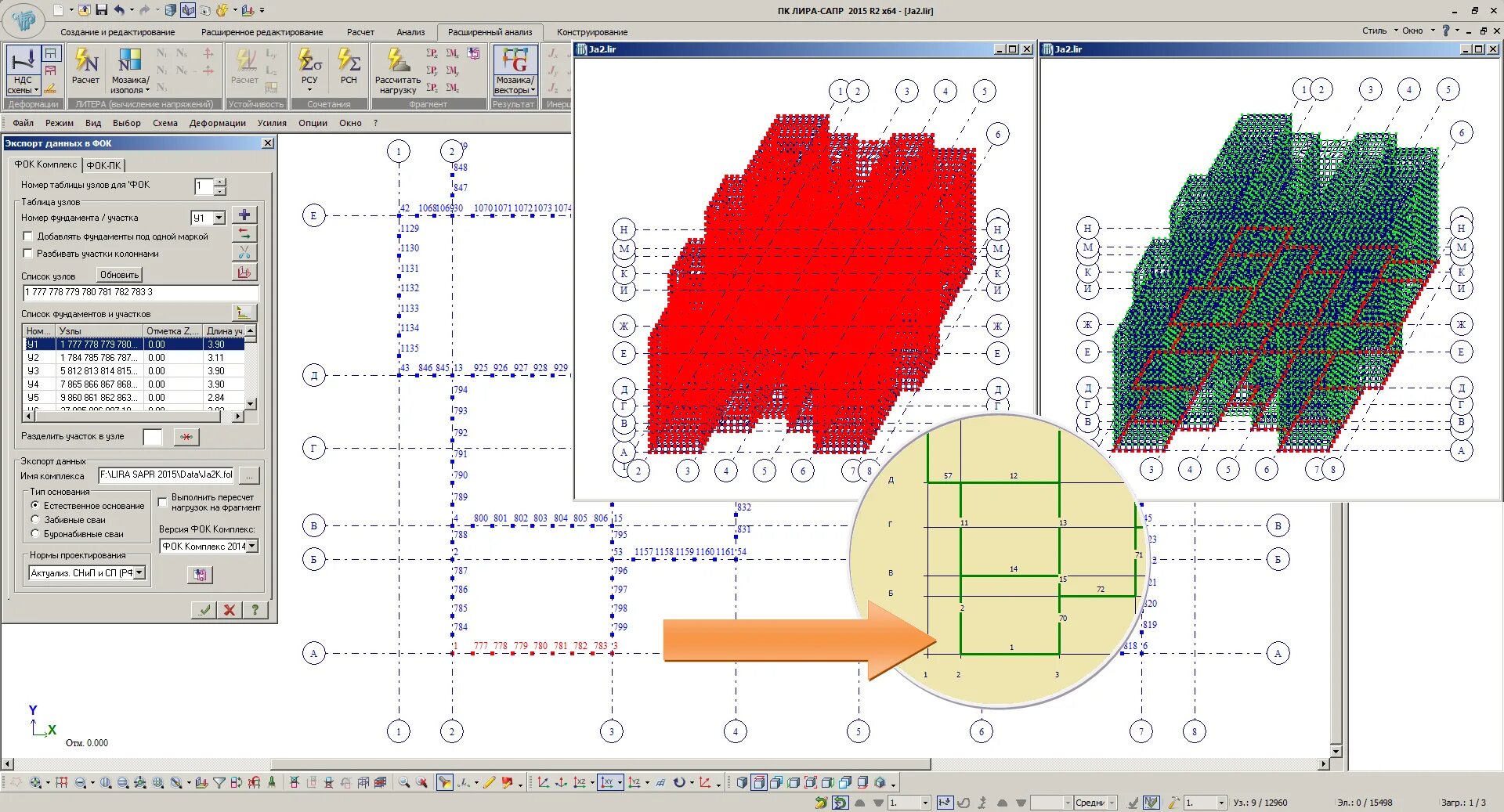Expand НДС схемы dropdown arrow

coord(36,91)
